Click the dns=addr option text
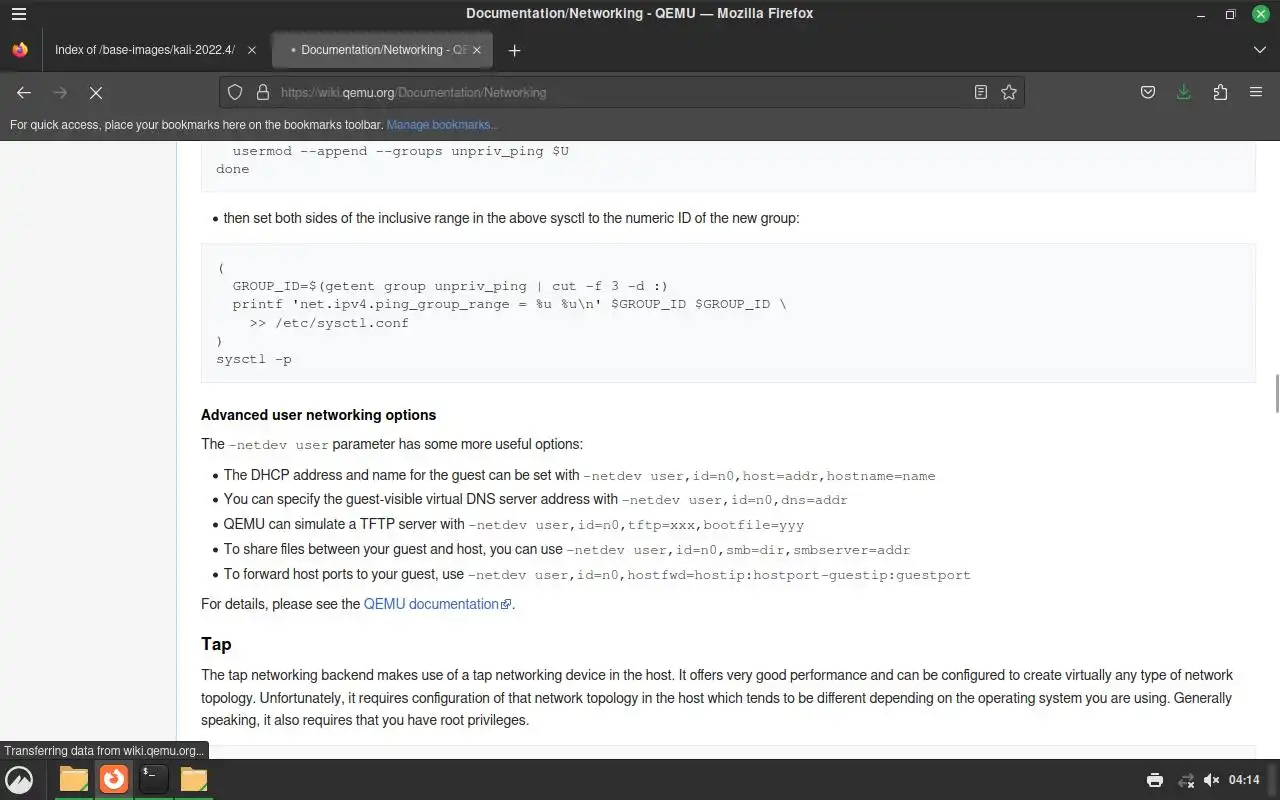1280x800 pixels. (814, 500)
